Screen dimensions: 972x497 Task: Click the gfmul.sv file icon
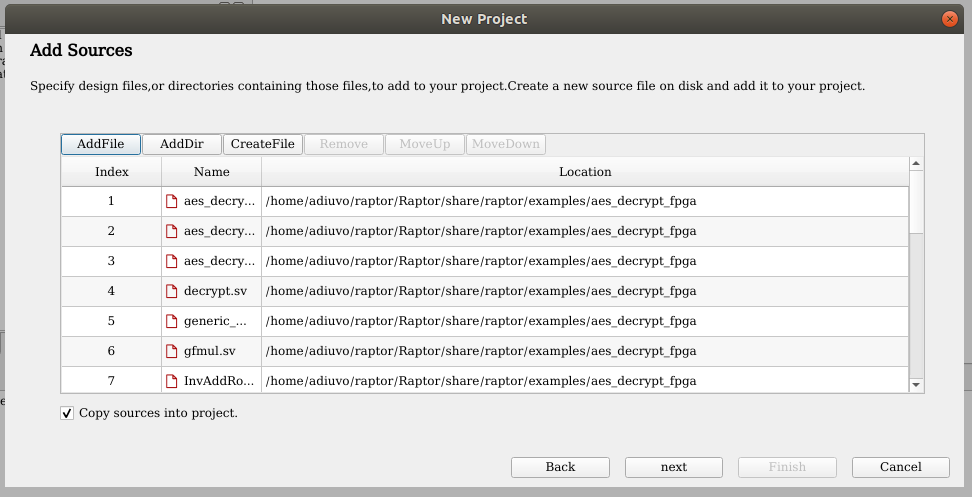[172, 351]
